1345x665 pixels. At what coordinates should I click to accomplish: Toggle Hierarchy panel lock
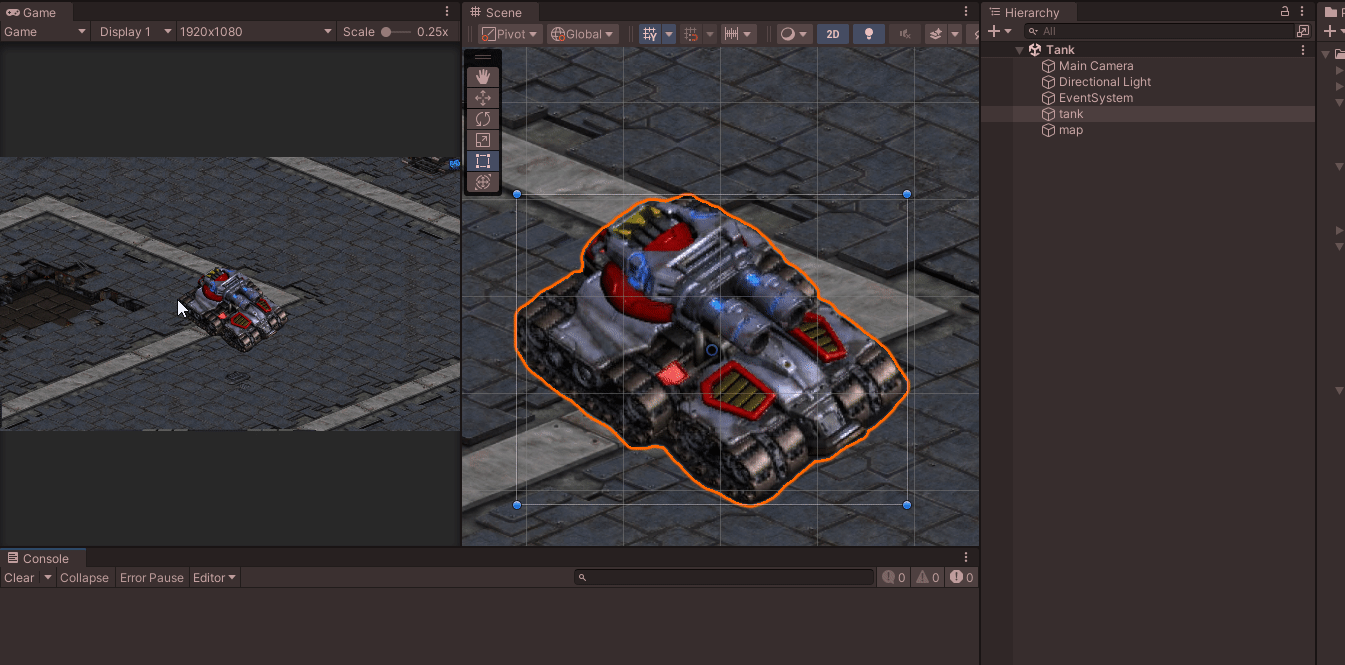pyautogui.click(x=1285, y=12)
